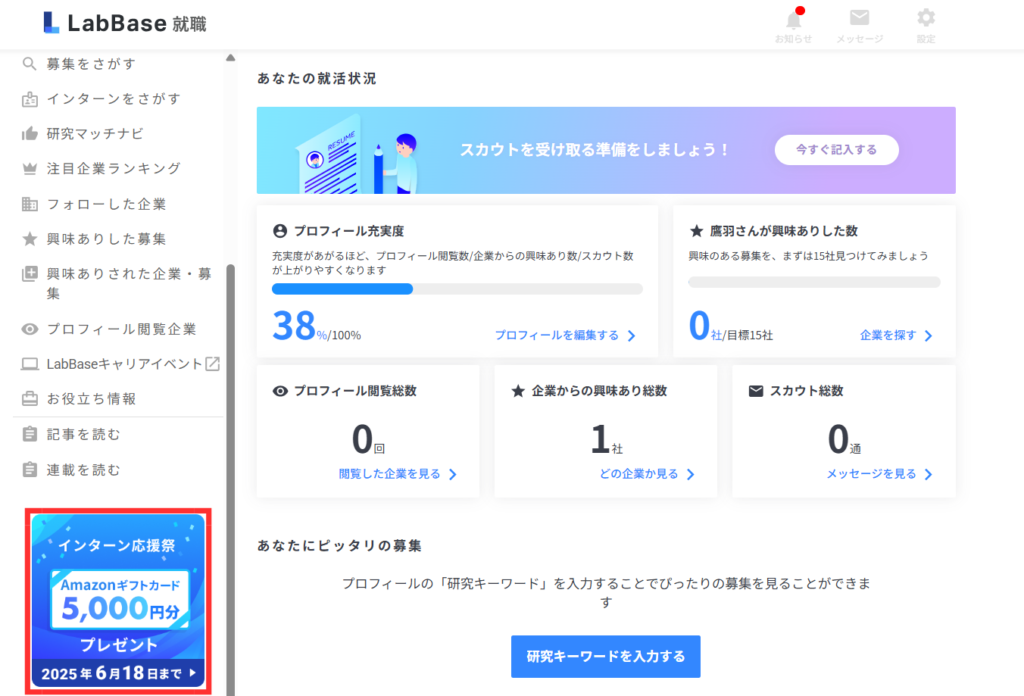Click the プロフィール充実度 progress bar
The height and width of the screenshot is (696, 1024).
coord(457,289)
